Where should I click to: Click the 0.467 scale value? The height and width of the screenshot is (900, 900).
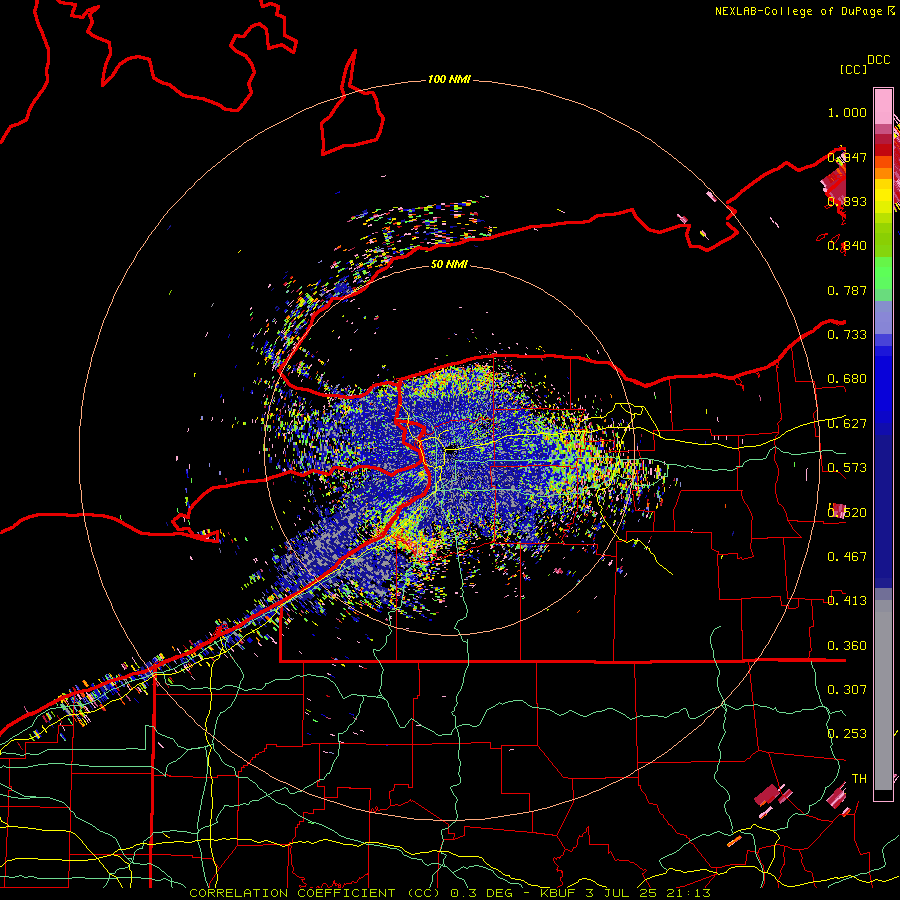(x=847, y=557)
